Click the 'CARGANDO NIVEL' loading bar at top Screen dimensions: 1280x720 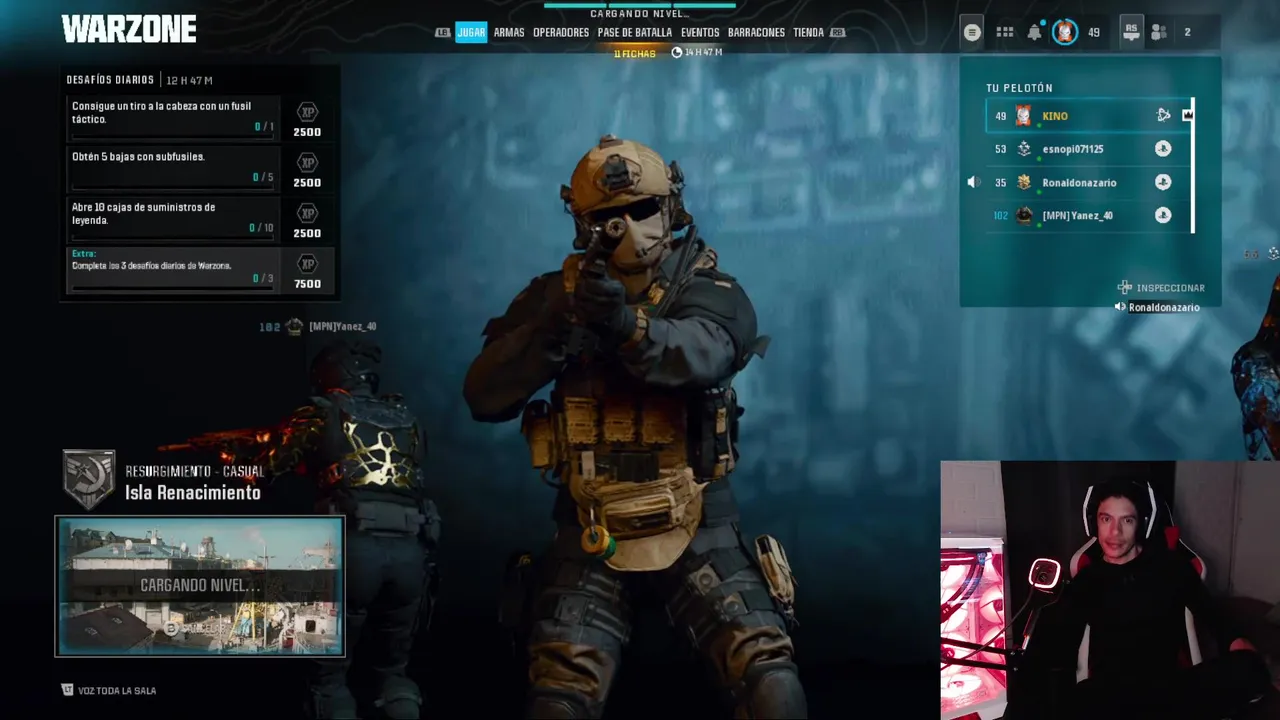click(x=640, y=5)
